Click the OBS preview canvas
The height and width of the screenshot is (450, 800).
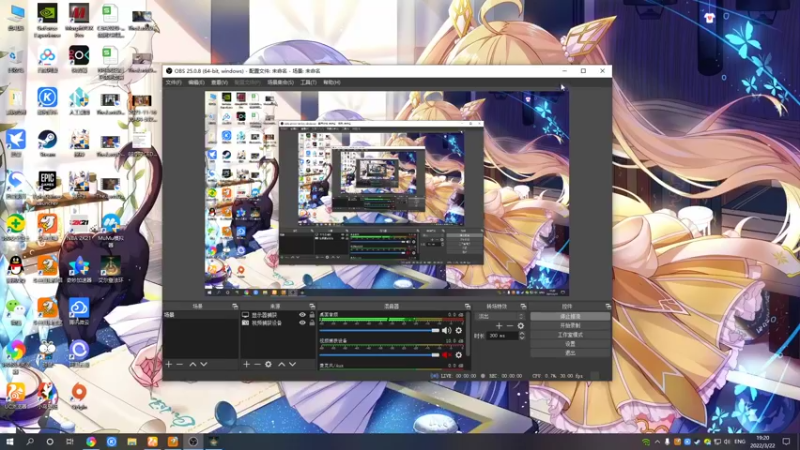click(x=387, y=193)
